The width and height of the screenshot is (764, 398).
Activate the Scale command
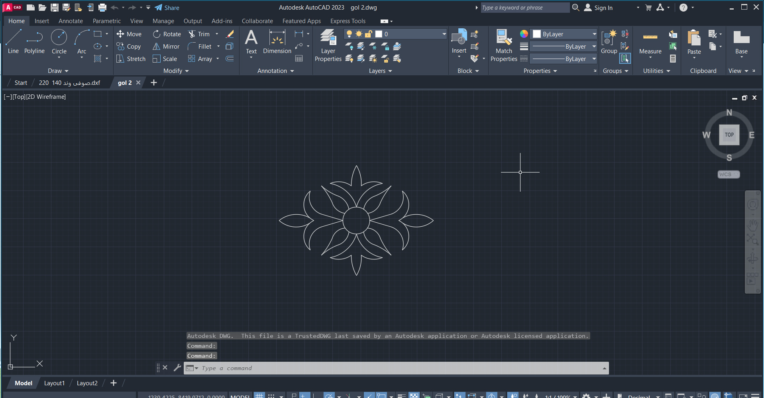(165, 58)
